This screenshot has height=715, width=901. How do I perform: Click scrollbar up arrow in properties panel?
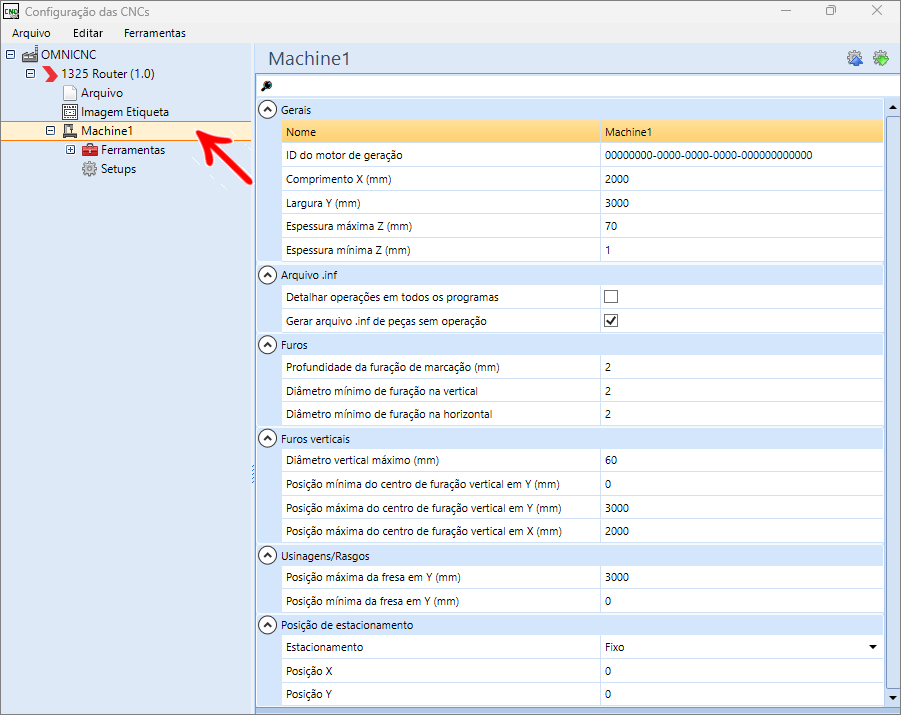pyautogui.click(x=892, y=107)
